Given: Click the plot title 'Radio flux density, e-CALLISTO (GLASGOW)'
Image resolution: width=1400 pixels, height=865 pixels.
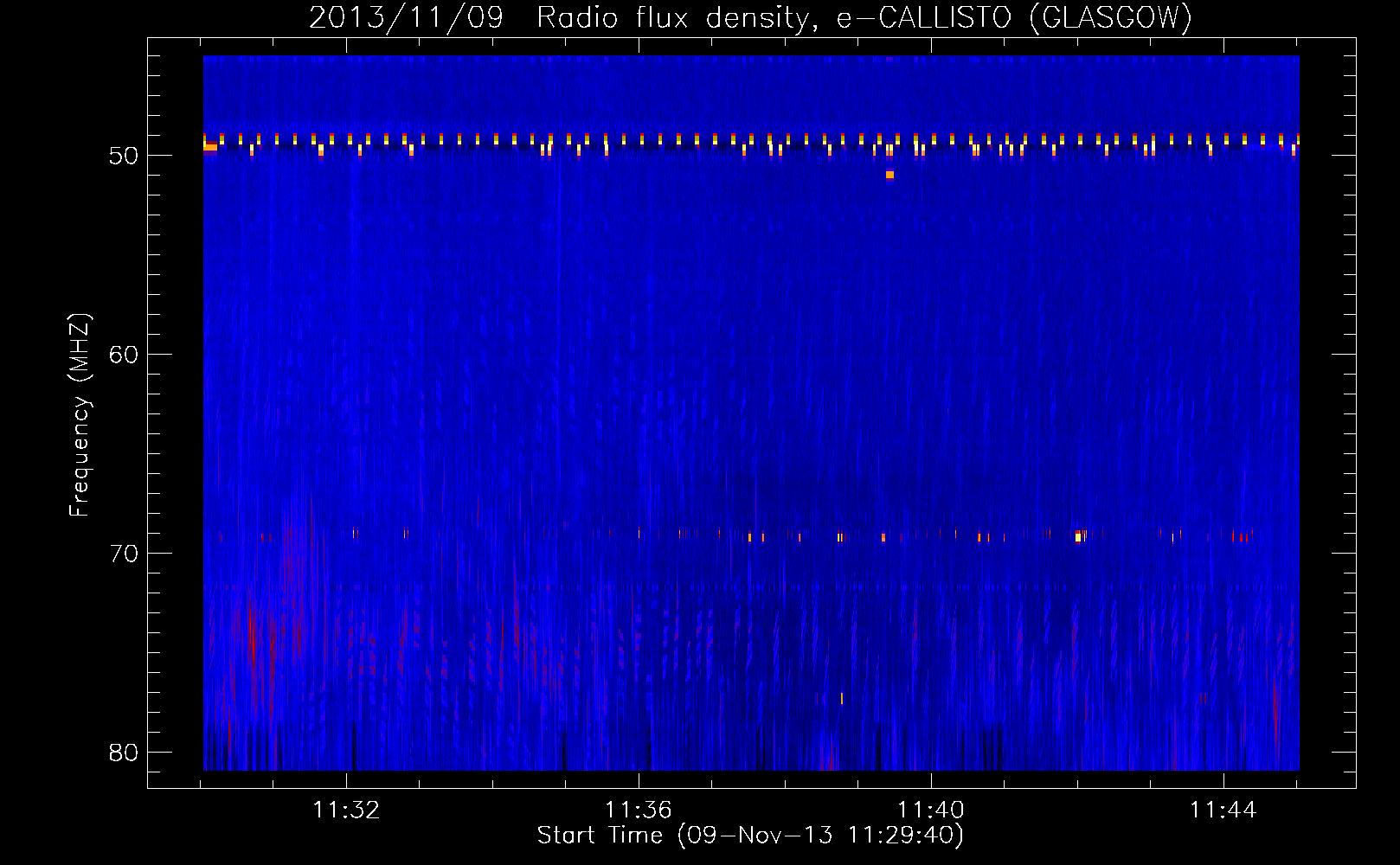Looking at the screenshot, I should (864, 17).
